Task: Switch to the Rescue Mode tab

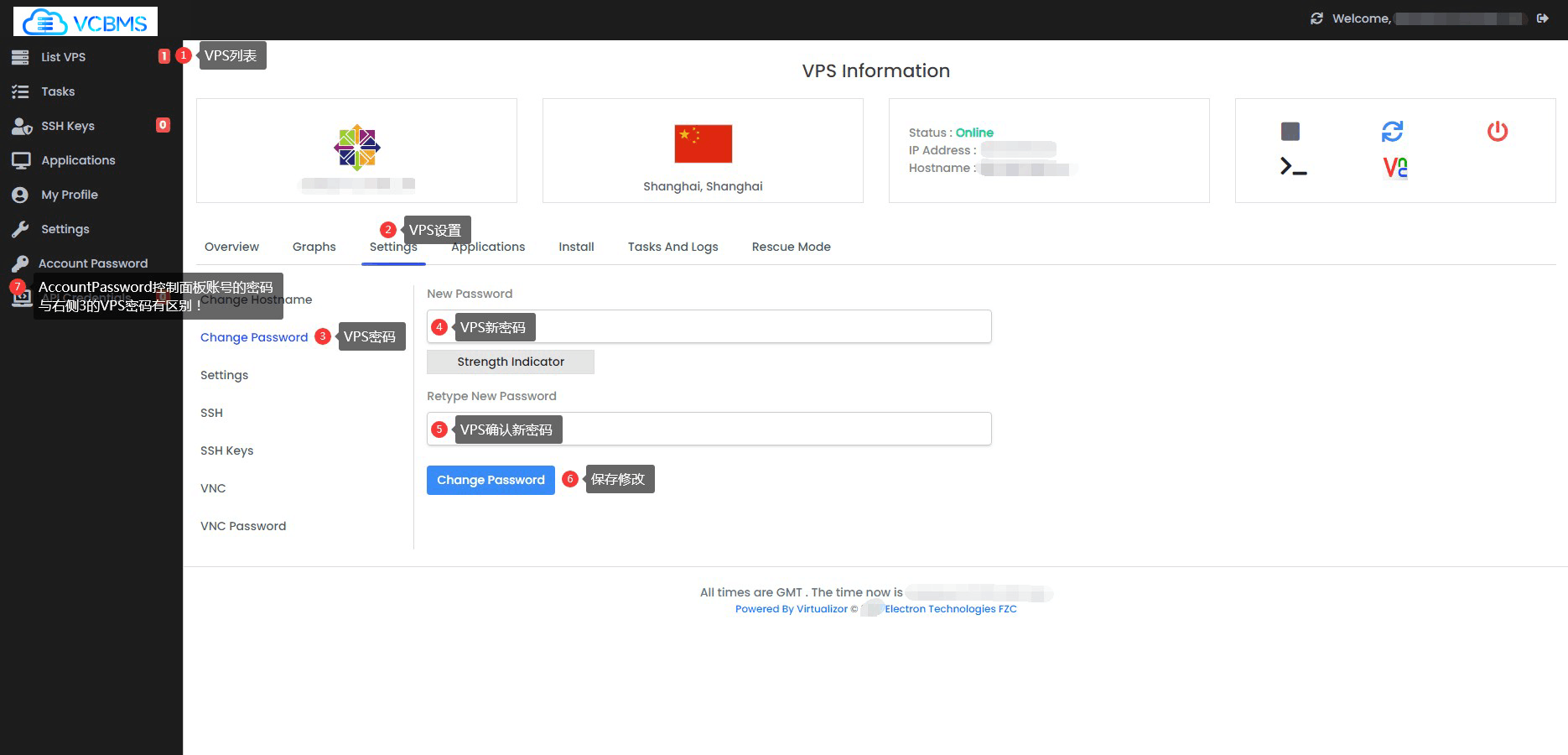Action: coord(791,247)
